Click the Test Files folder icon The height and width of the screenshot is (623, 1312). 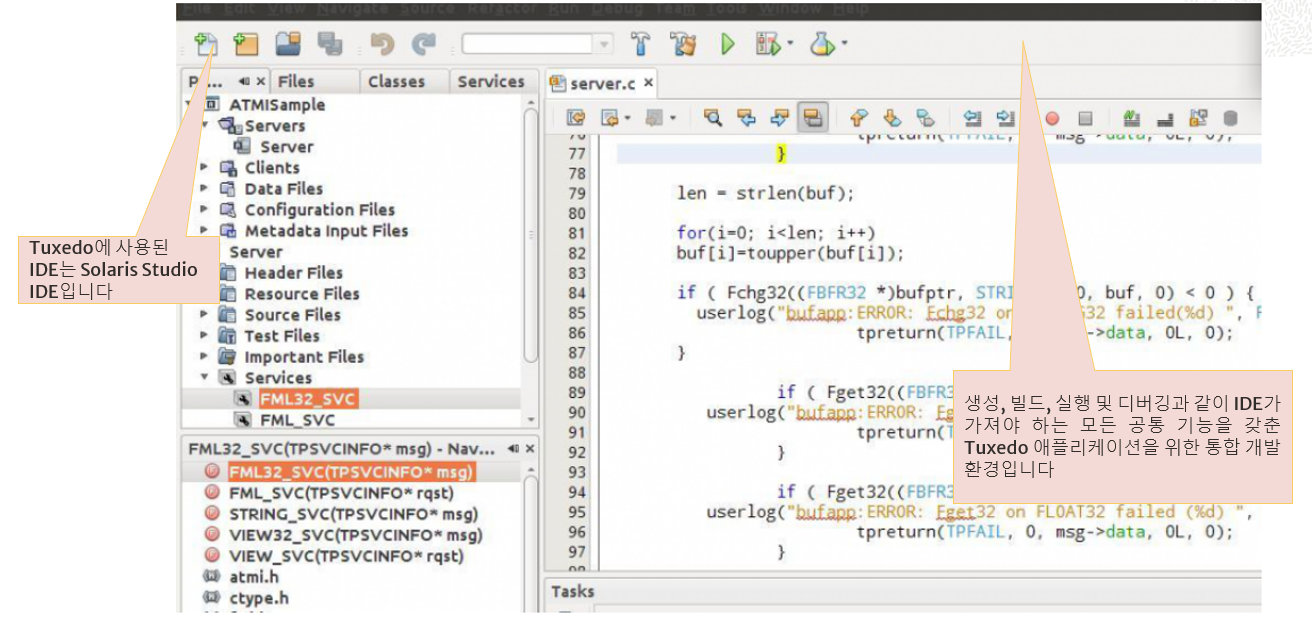pyautogui.click(x=227, y=335)
